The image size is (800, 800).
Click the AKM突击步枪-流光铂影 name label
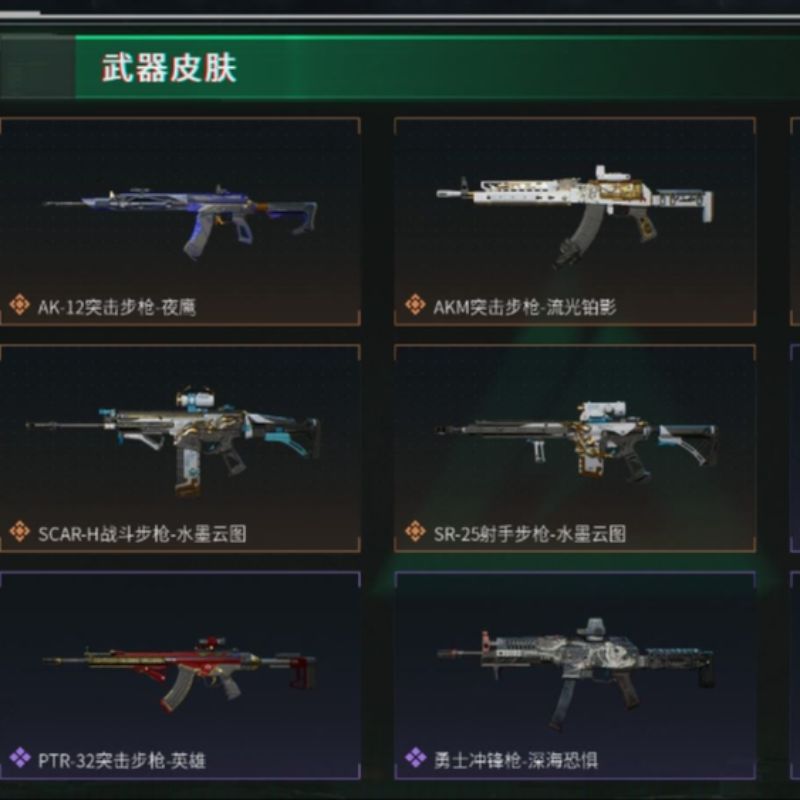pos(524,307)
